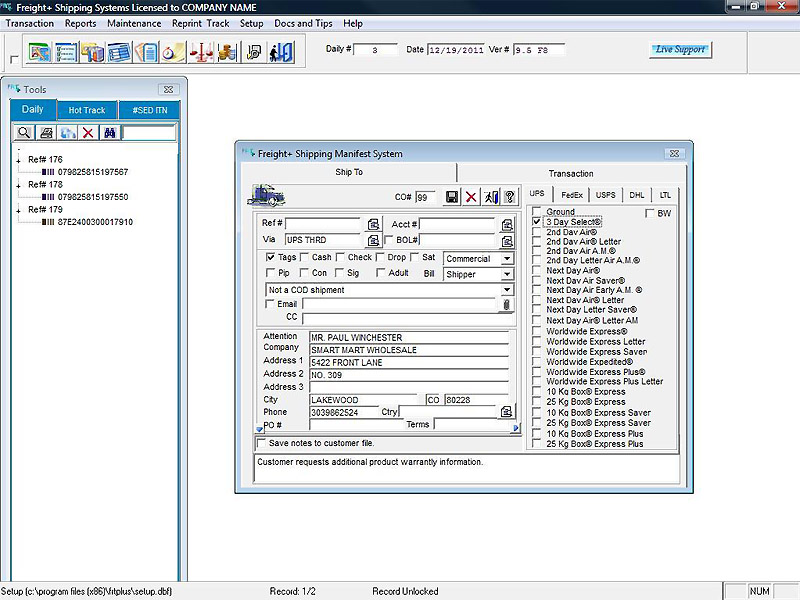Click the binoculars find icon in Tools panel
Image resolution: width=800 pixels, height=600 pixels.
[110, 133]
